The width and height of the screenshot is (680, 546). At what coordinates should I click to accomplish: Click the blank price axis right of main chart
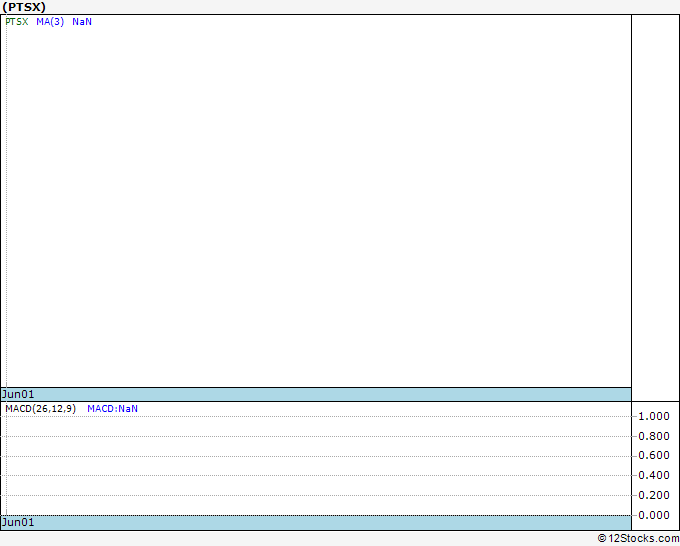coord(655,200)
